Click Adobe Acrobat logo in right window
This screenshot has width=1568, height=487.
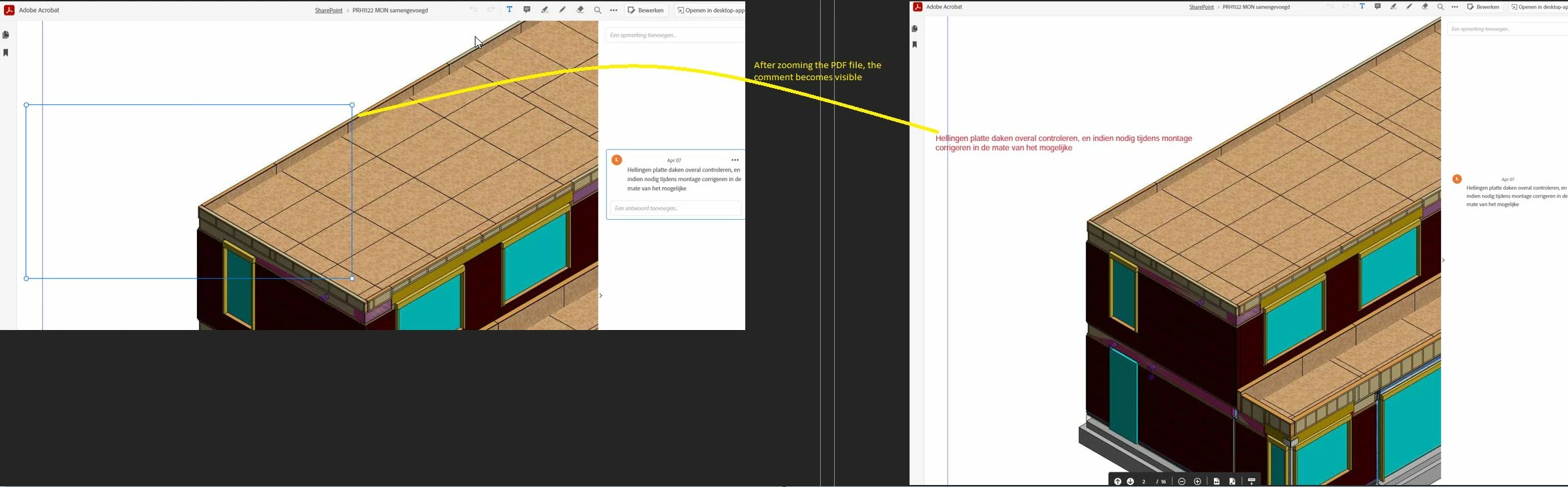tap(918, 7)
